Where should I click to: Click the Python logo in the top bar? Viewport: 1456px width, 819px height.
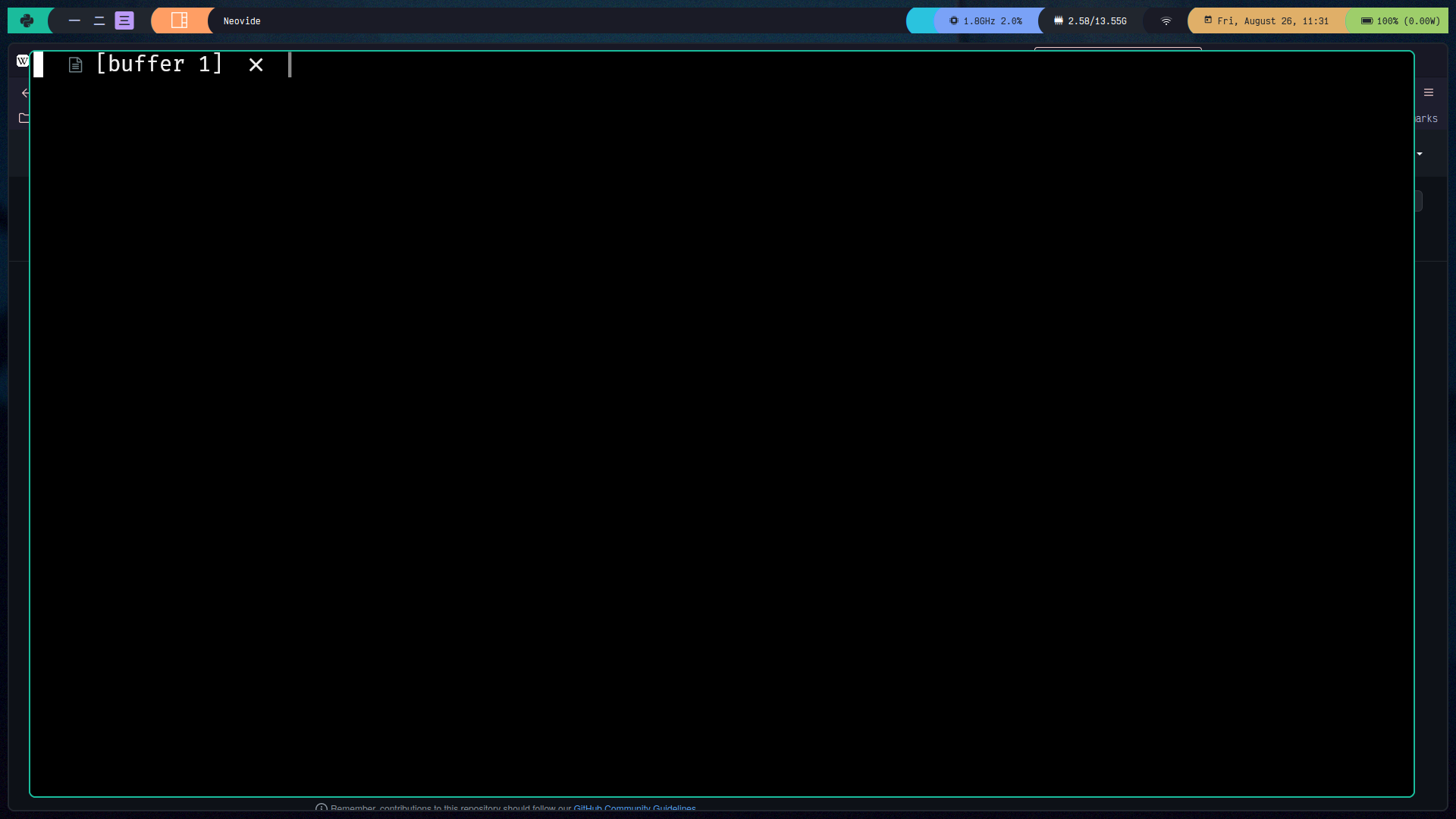point(27,20)
